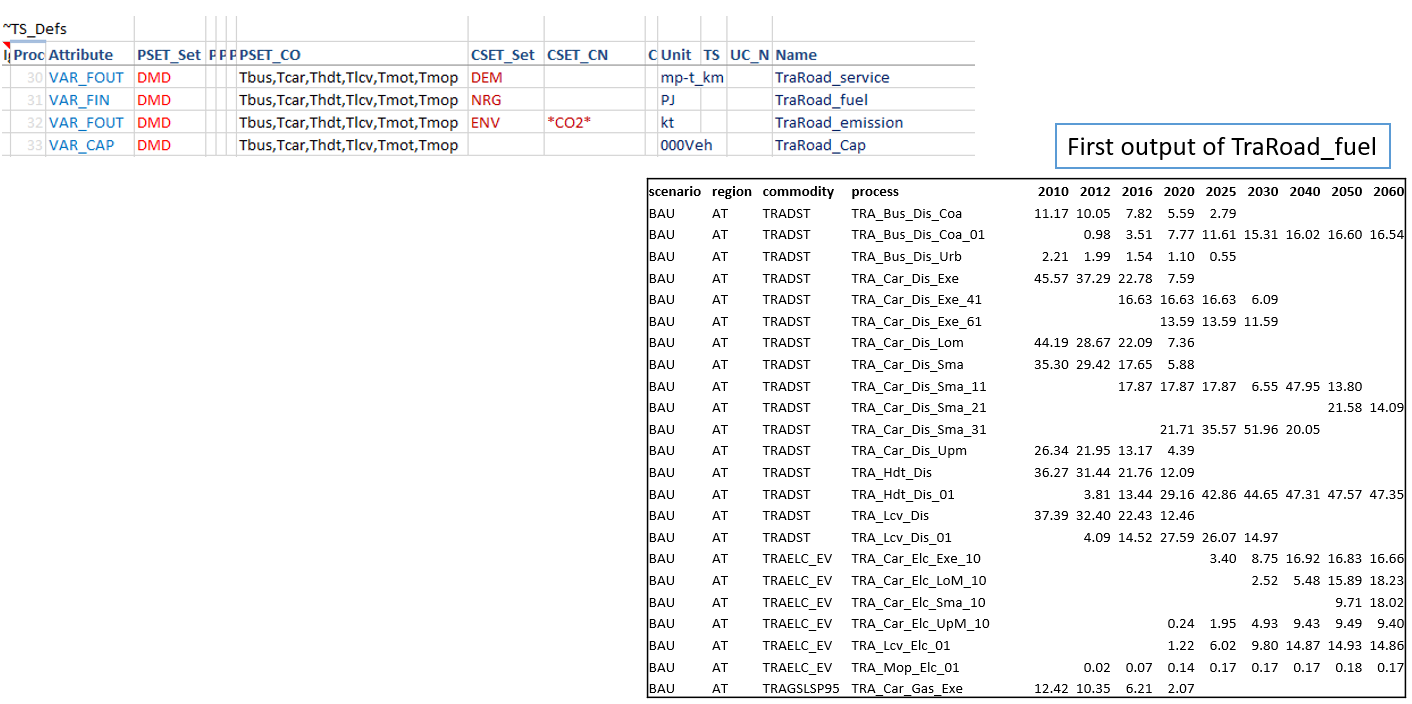Viewport: 1412px width, 704px height.
Task: Click the 'First output of TraRoad_fuel' text box
Action: tap(1222, 147)
